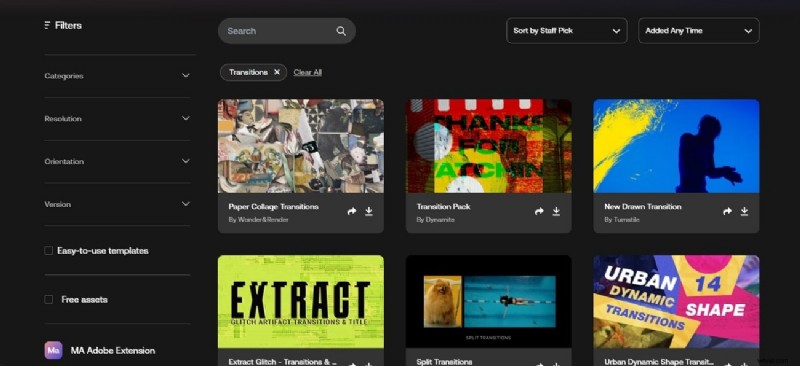The width and height of the screenshot is (800, 366).
Task: Click Urban Dynamic Shape Transit... title
Action: pyautogui.click(x=659, y=361)
